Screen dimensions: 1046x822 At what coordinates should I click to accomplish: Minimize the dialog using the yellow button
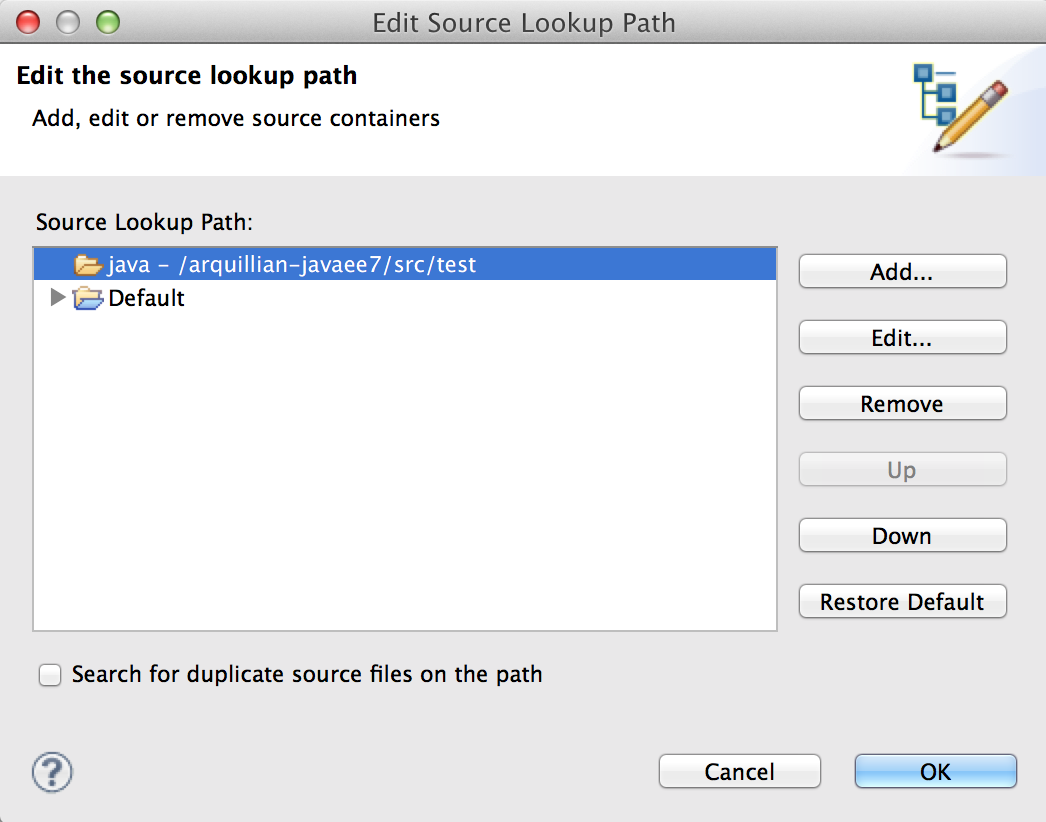(x=67, y=21)
